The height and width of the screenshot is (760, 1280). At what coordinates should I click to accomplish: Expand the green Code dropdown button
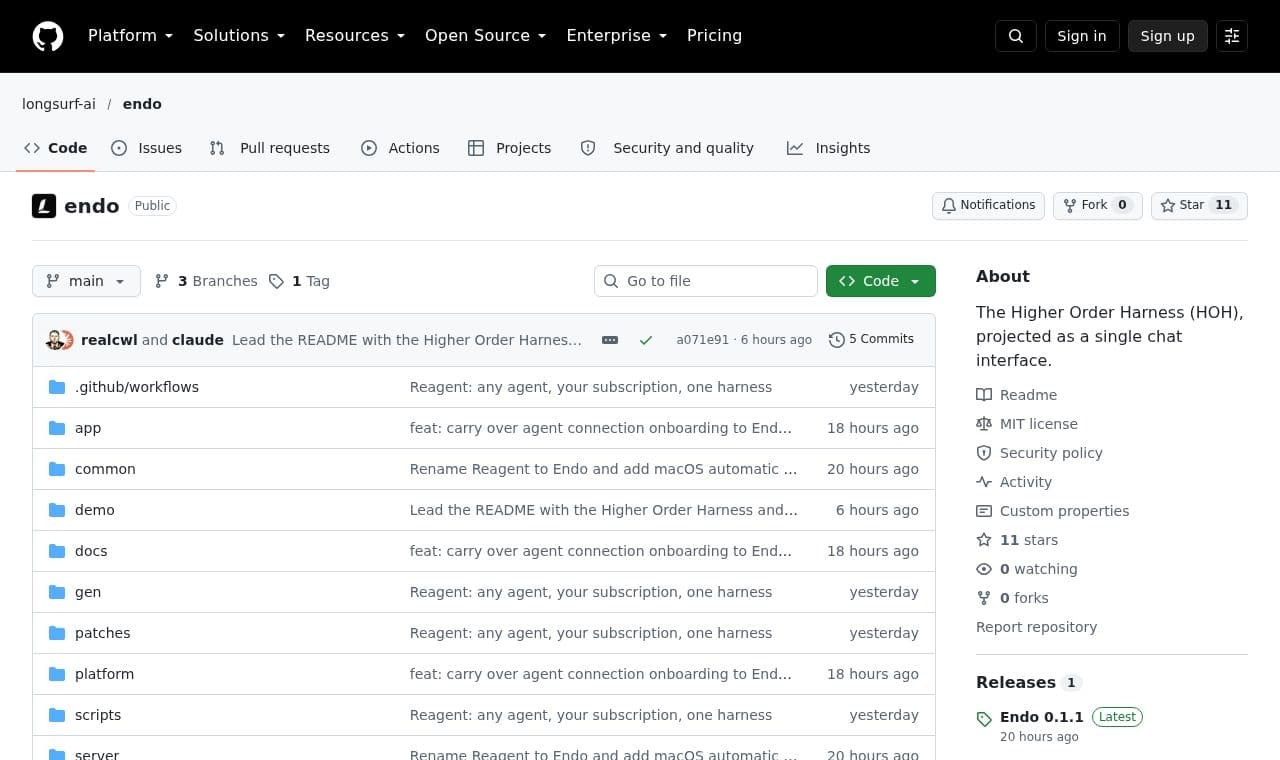pos(881,281)
